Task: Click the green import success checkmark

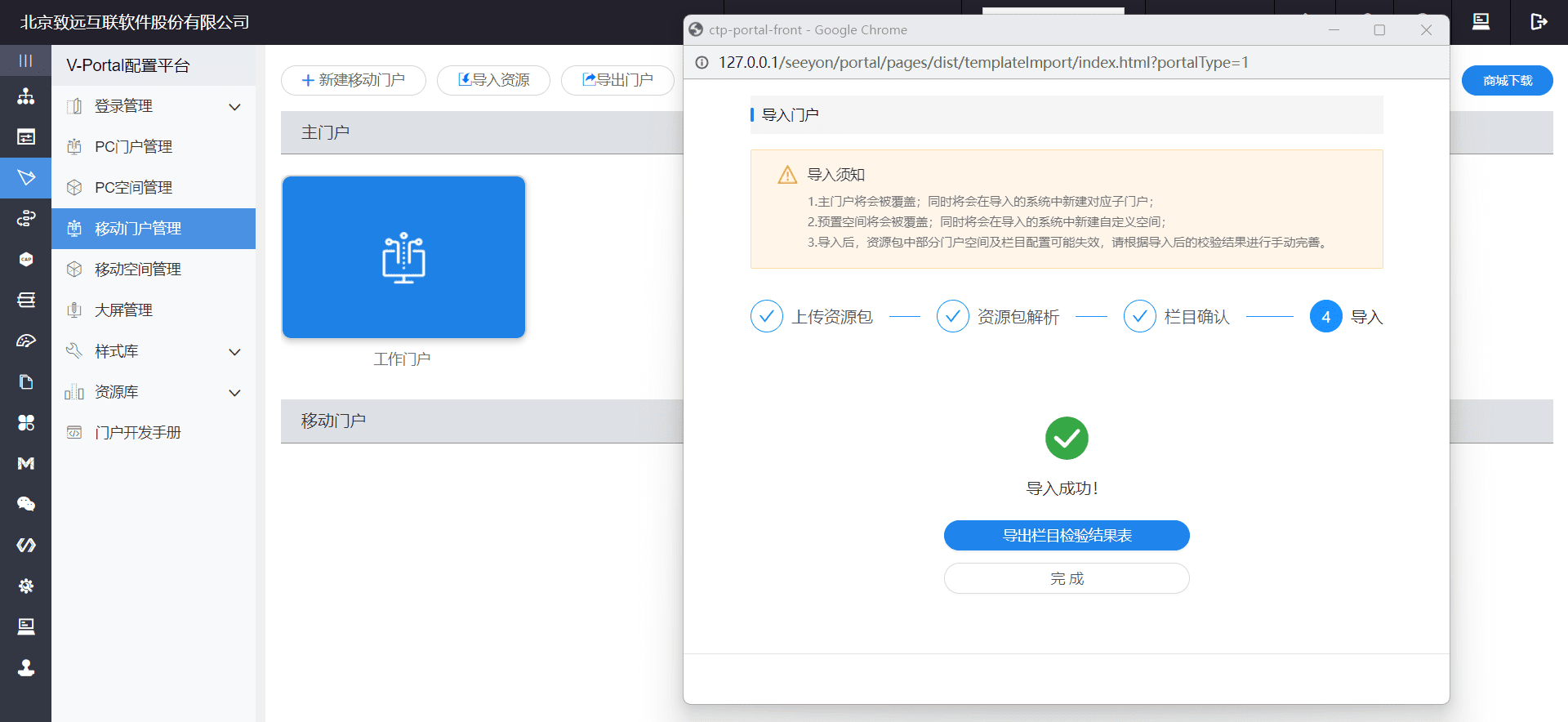Action: point(1067,439)
